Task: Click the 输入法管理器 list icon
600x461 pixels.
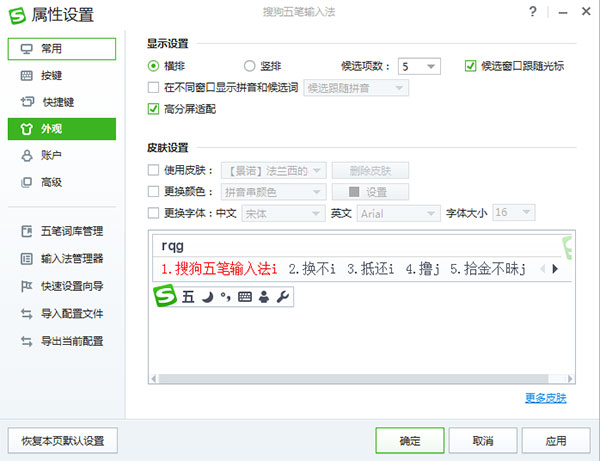Action: click(26, 259)
